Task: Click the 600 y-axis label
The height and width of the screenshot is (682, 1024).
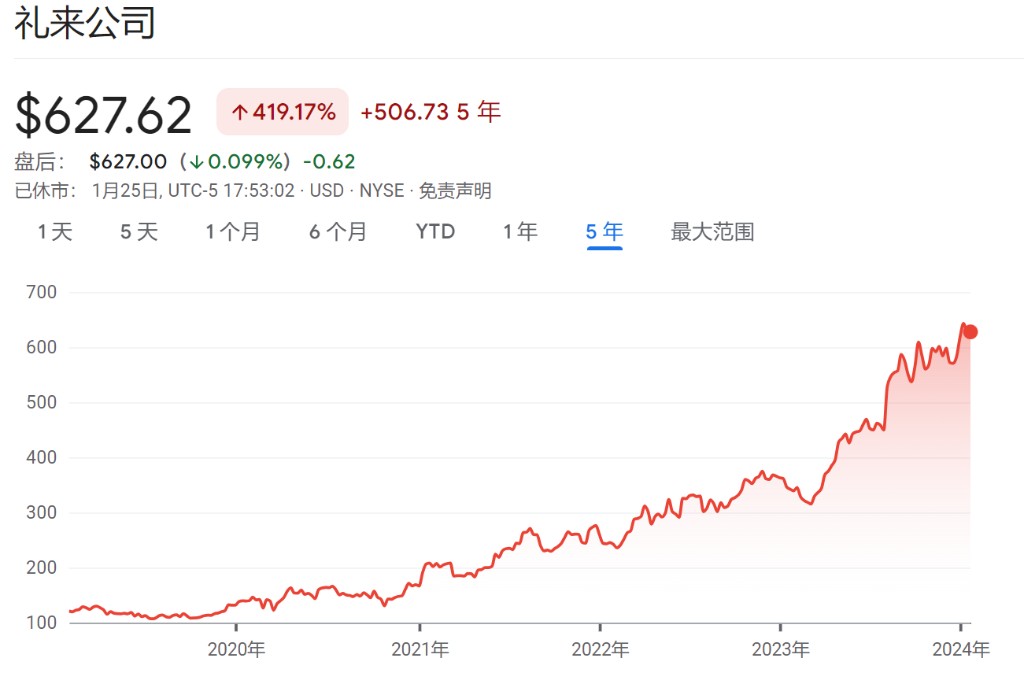Action: click(x=41, y=347)
